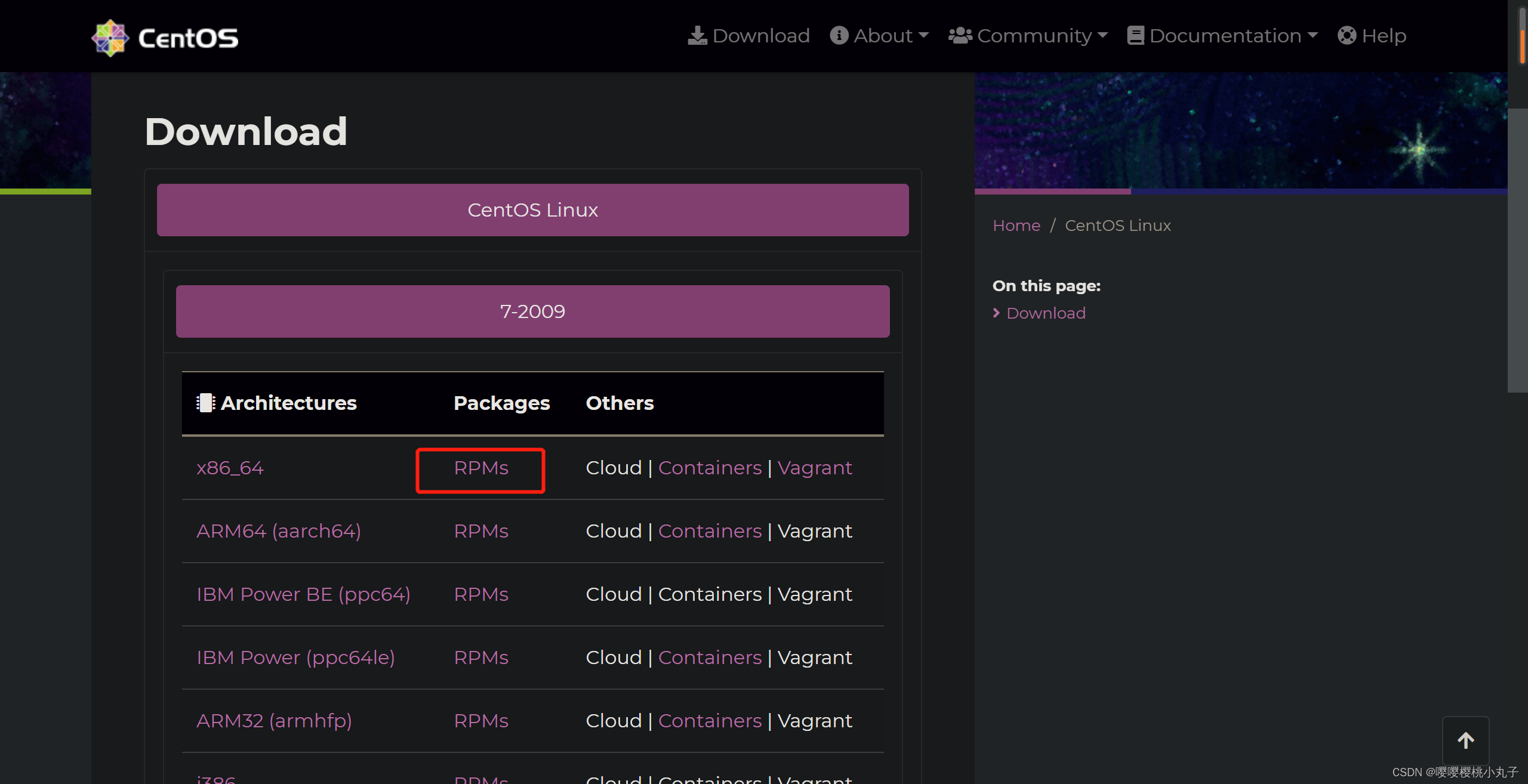The width and height of the screenshot is (1528, 784).
Task: Click RPMs link for x86_64
Action: [481, 468]
